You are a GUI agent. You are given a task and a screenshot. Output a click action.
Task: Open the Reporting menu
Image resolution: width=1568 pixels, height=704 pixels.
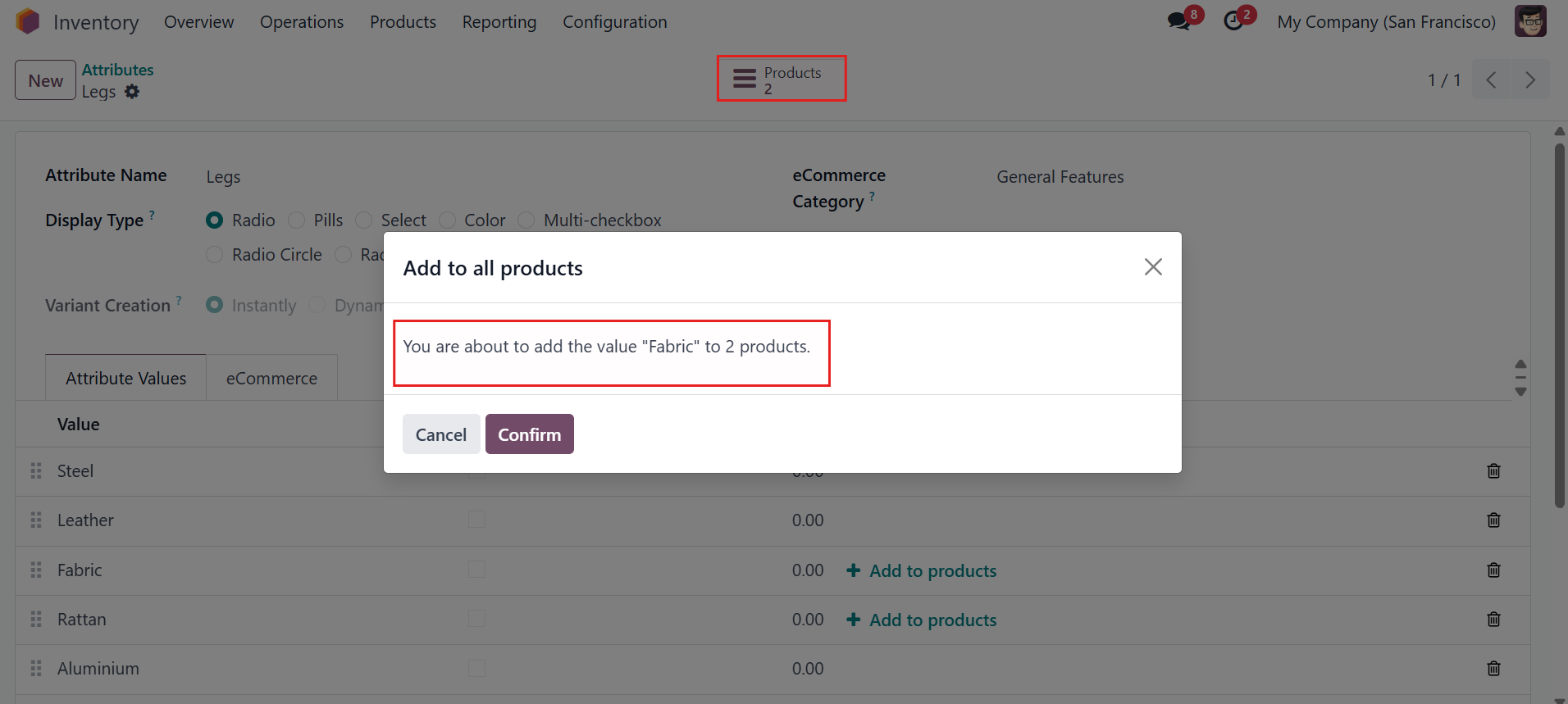click(499, 22)
